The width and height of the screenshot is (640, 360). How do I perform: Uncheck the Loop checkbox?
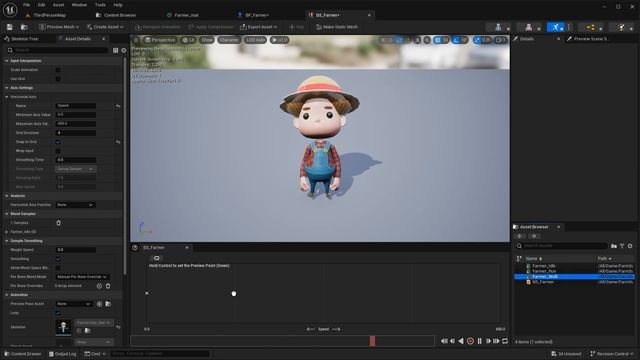[x=58, y=313]
